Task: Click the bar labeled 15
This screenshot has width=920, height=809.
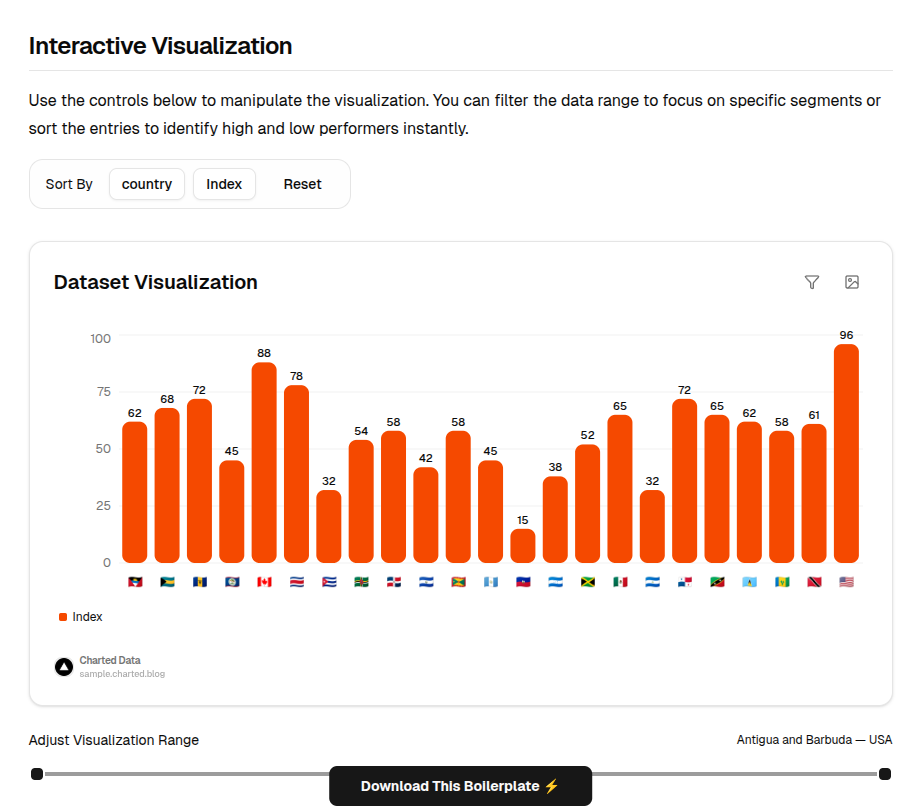Action: (x=523, y=545)
